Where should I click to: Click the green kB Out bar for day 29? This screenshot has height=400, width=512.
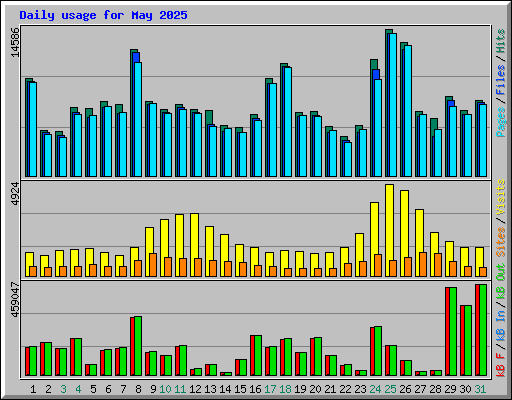453,331
